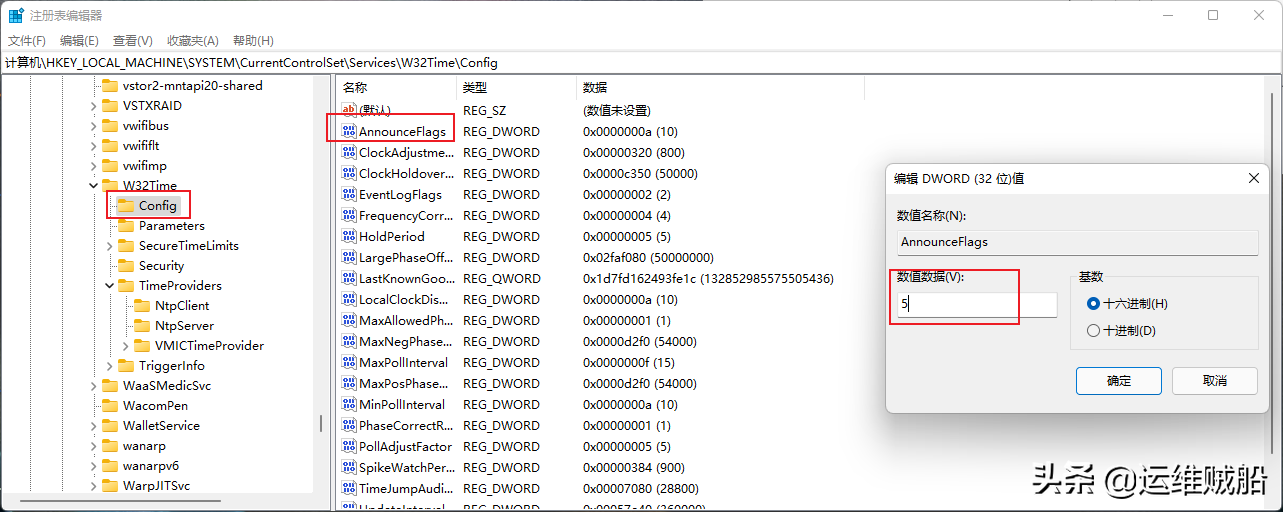Click the Parameters folder icon

tap(125, 226)
